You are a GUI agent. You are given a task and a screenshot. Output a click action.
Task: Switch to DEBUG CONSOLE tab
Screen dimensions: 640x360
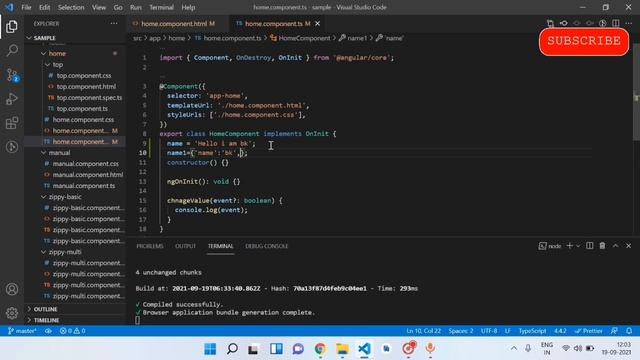coord(267,246)
